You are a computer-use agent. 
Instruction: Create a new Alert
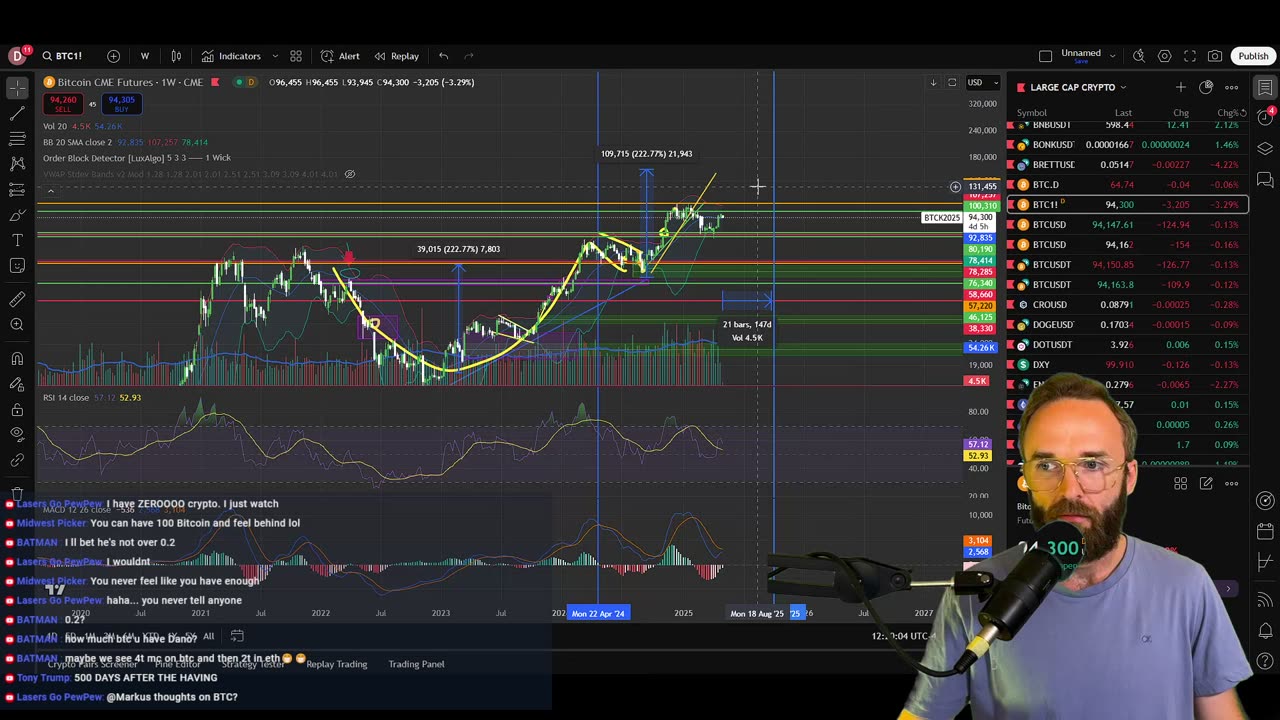point(340,56)
